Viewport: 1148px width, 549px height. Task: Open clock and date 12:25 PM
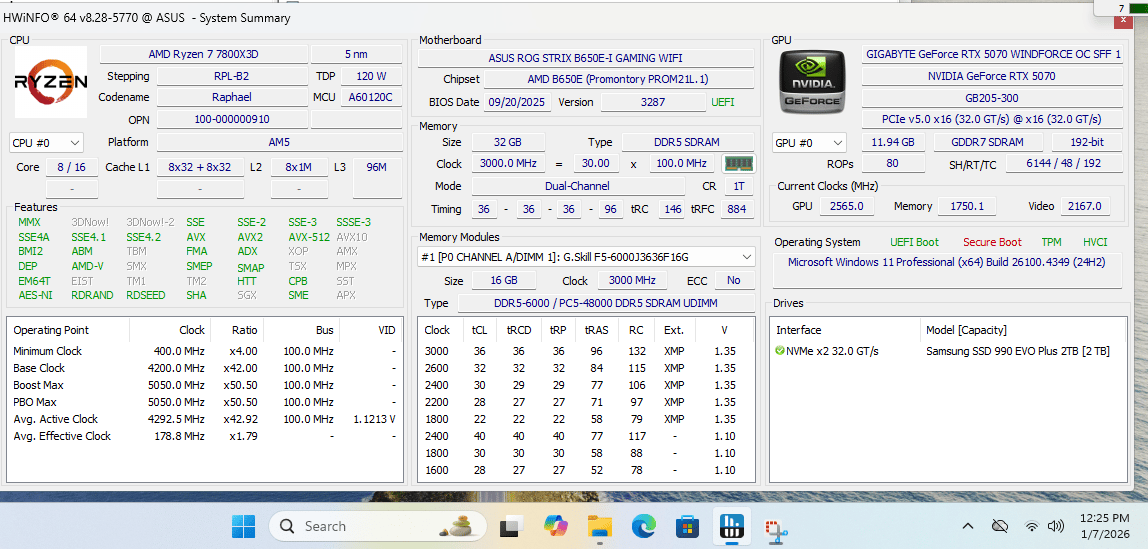point(1104,526)
